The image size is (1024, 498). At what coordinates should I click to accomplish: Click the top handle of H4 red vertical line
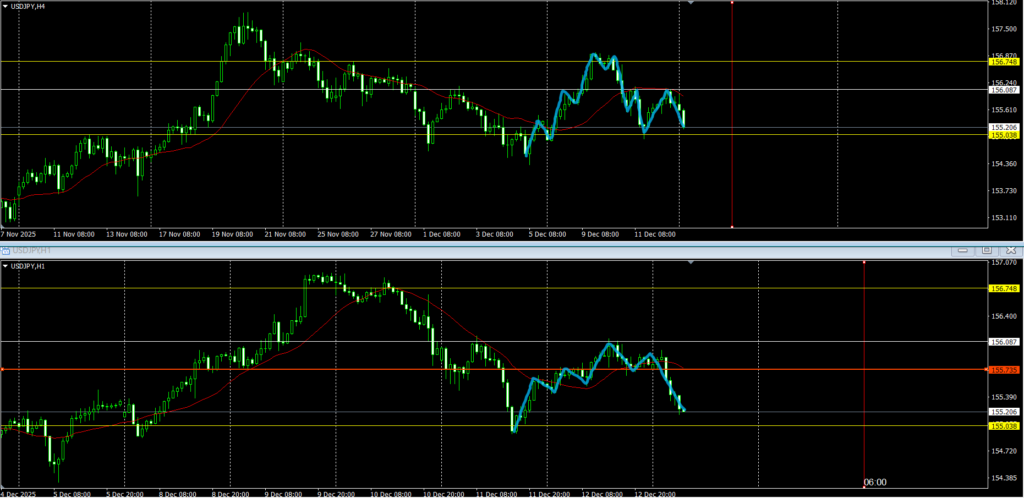pyautogui.click(x=733, y=2)
